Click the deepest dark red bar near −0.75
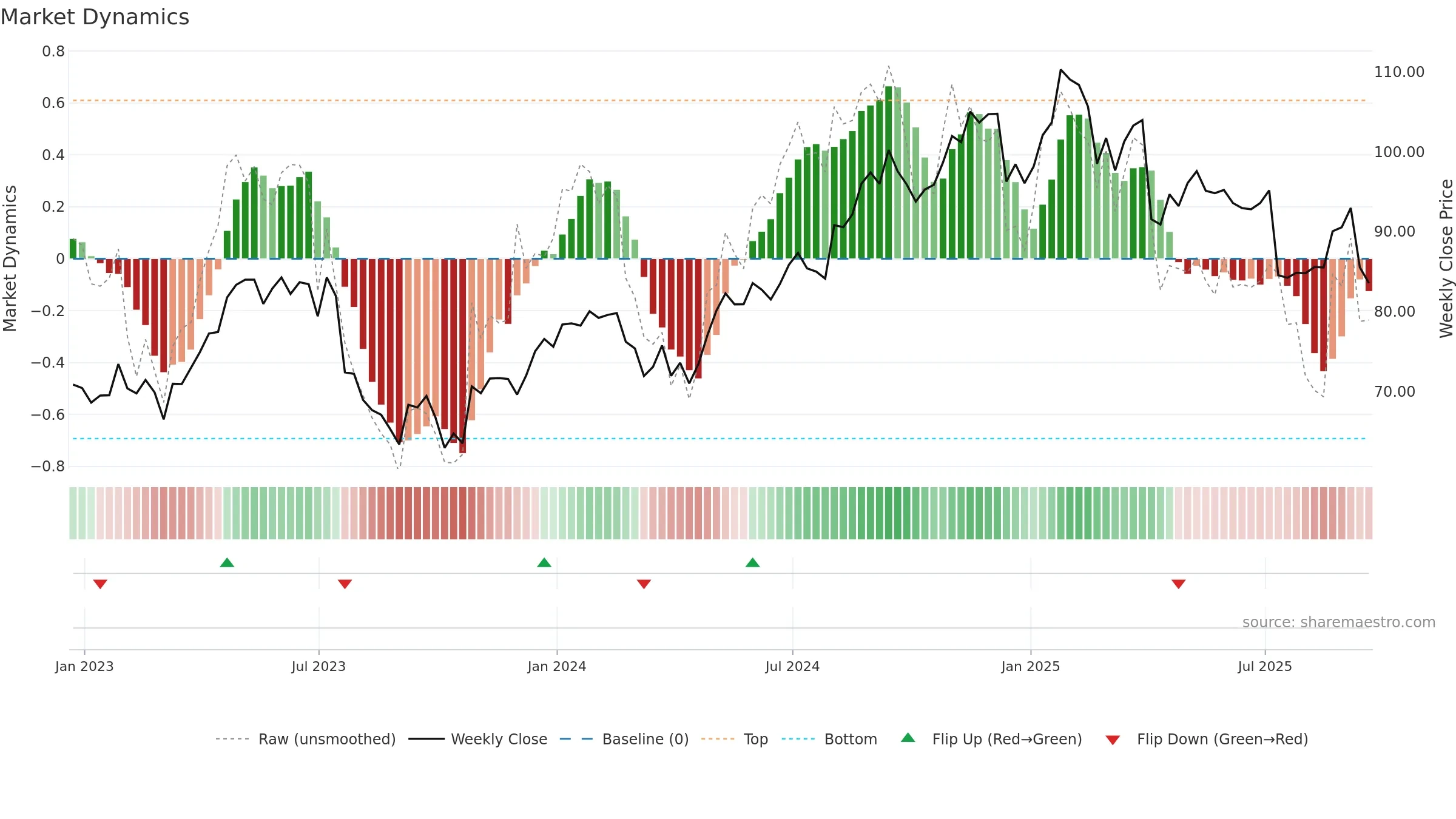Viewport: 1456px width, 819px height. [462, 356]
